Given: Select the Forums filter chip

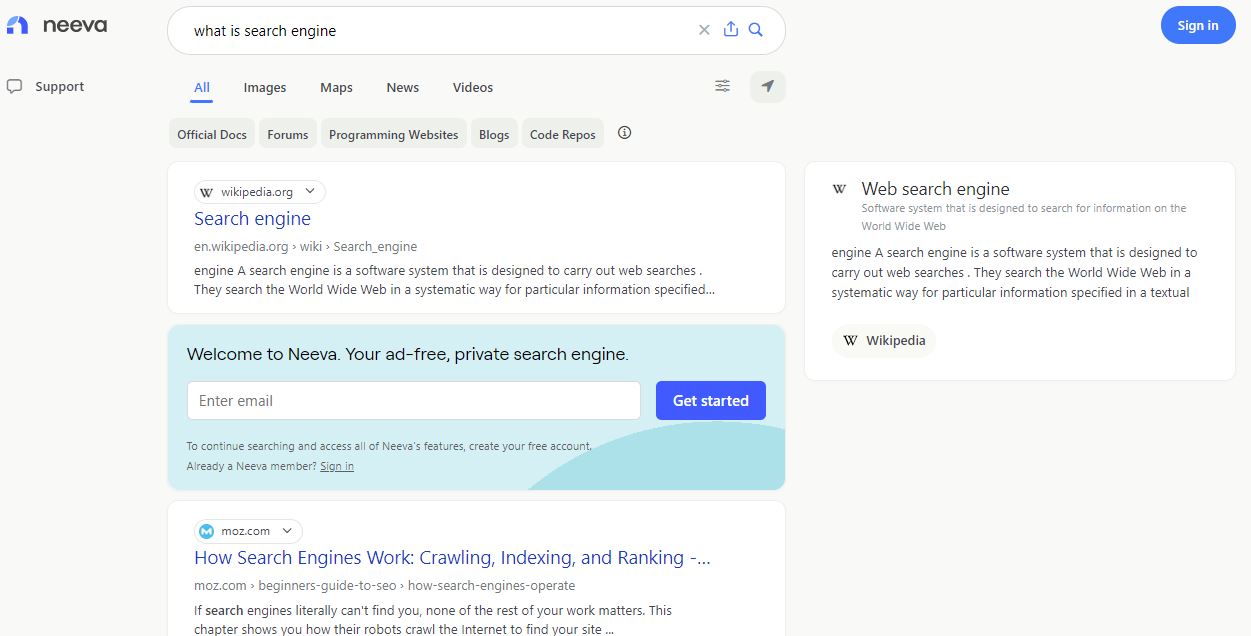Looking at the screenshot, I should pos(288,134).
